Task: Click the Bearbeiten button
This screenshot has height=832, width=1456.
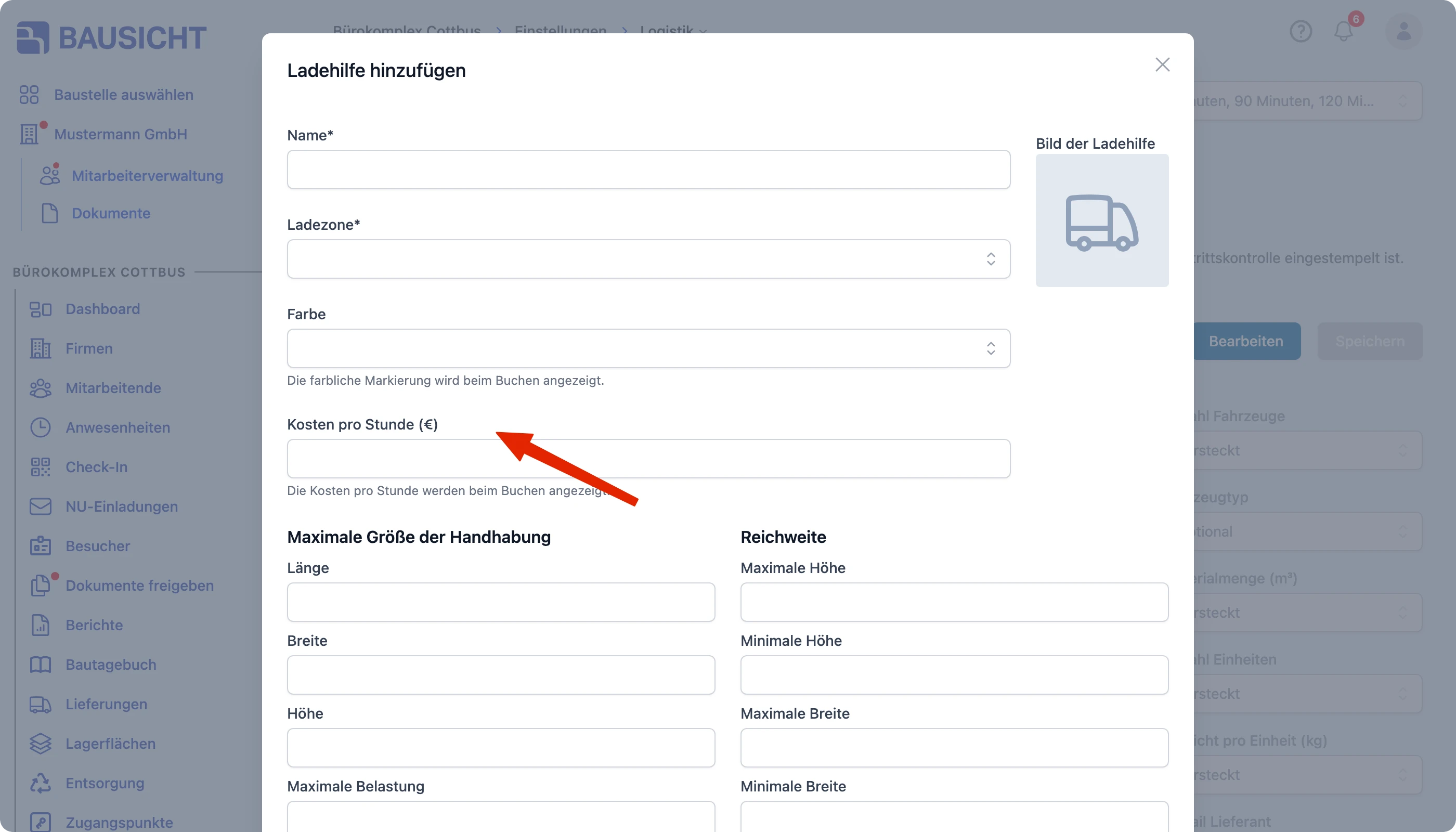Action: coord(1246,341)
